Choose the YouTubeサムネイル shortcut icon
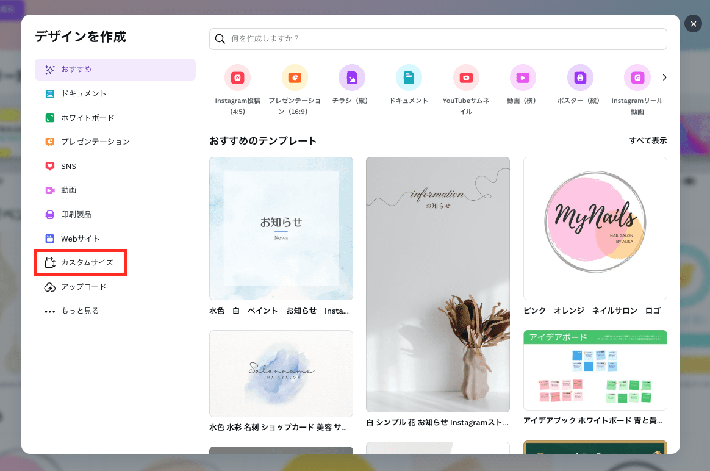This screenshot has height=471, width=710. (466, 78)
